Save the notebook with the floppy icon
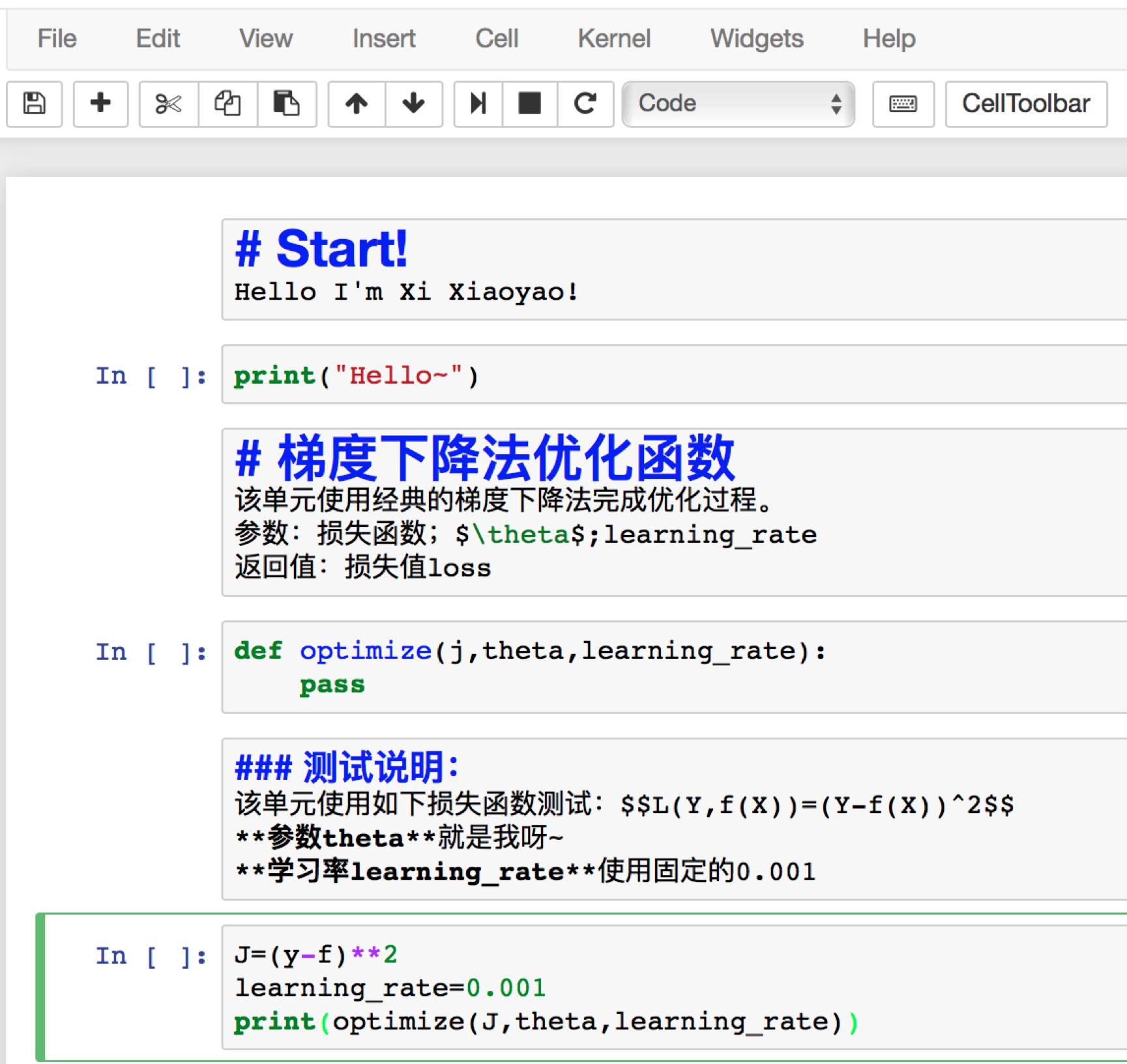The height and width of the screenshot is (1064, 1127). point(35,104)
